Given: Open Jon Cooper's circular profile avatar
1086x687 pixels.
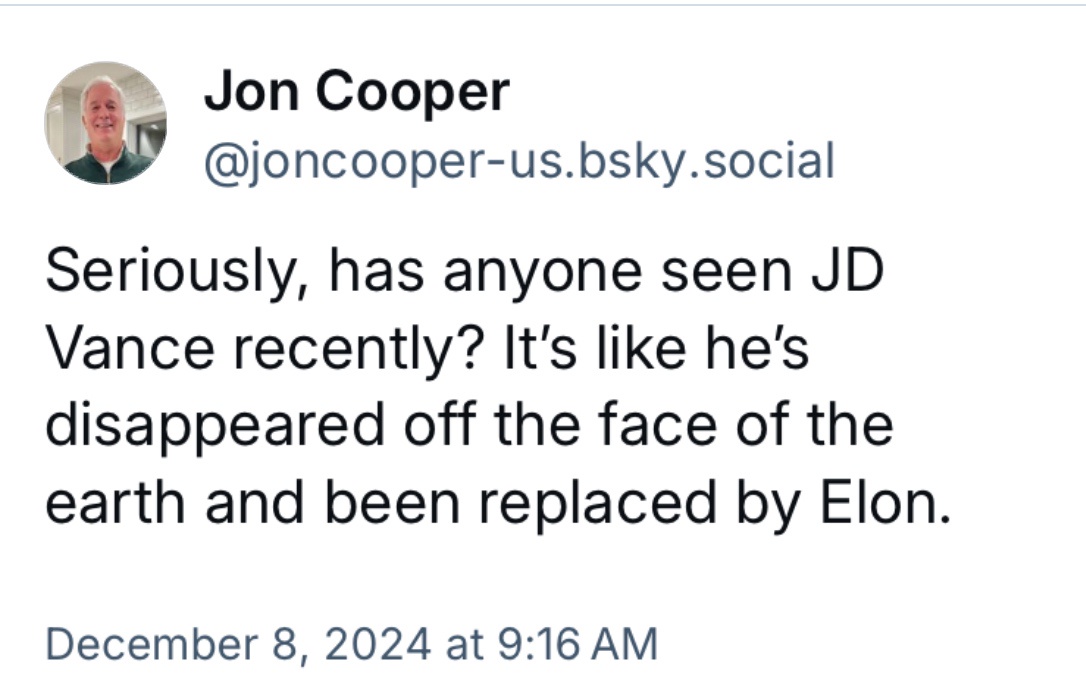Looking at the screenshot, I should click(x=105, y=123).
